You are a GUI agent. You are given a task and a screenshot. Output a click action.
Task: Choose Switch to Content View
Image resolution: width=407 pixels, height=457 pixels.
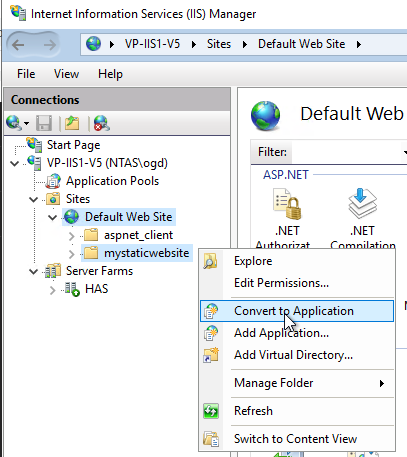(297, 439)
